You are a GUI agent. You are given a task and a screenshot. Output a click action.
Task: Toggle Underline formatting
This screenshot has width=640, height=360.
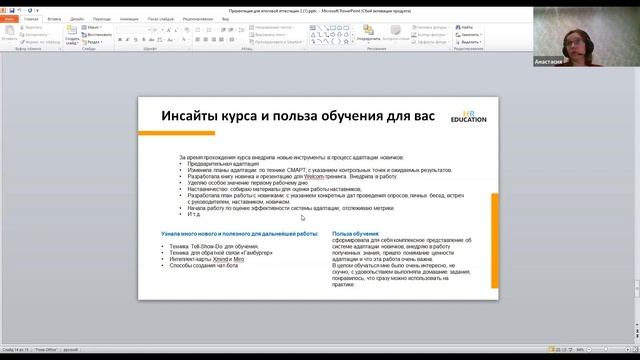[136, 40]
